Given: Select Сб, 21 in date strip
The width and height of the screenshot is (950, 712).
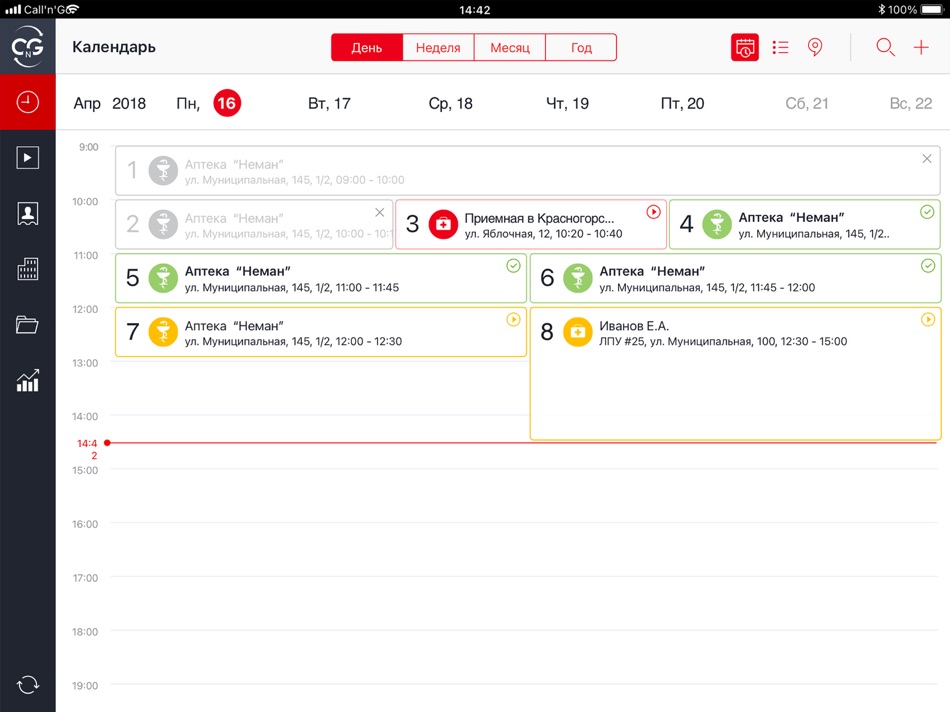Looking at the screenshot, I should click(806, 104).
